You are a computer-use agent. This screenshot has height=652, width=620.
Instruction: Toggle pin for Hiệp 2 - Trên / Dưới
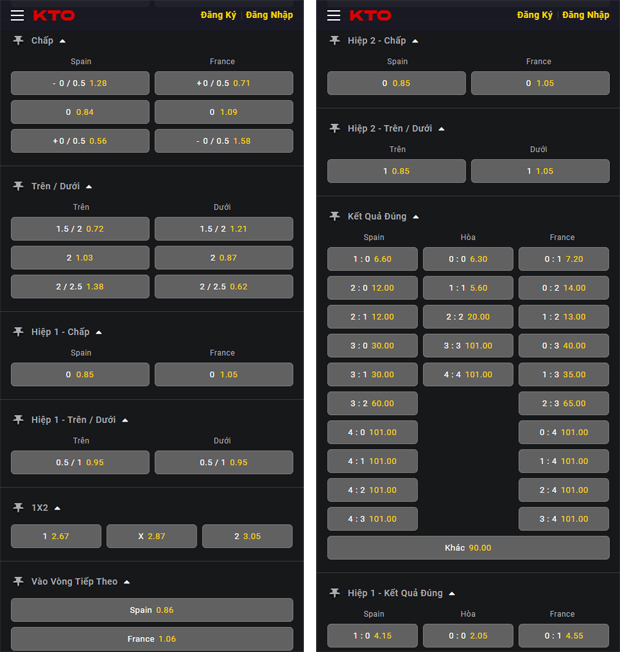pyautogui.click(x=335, y=128)
